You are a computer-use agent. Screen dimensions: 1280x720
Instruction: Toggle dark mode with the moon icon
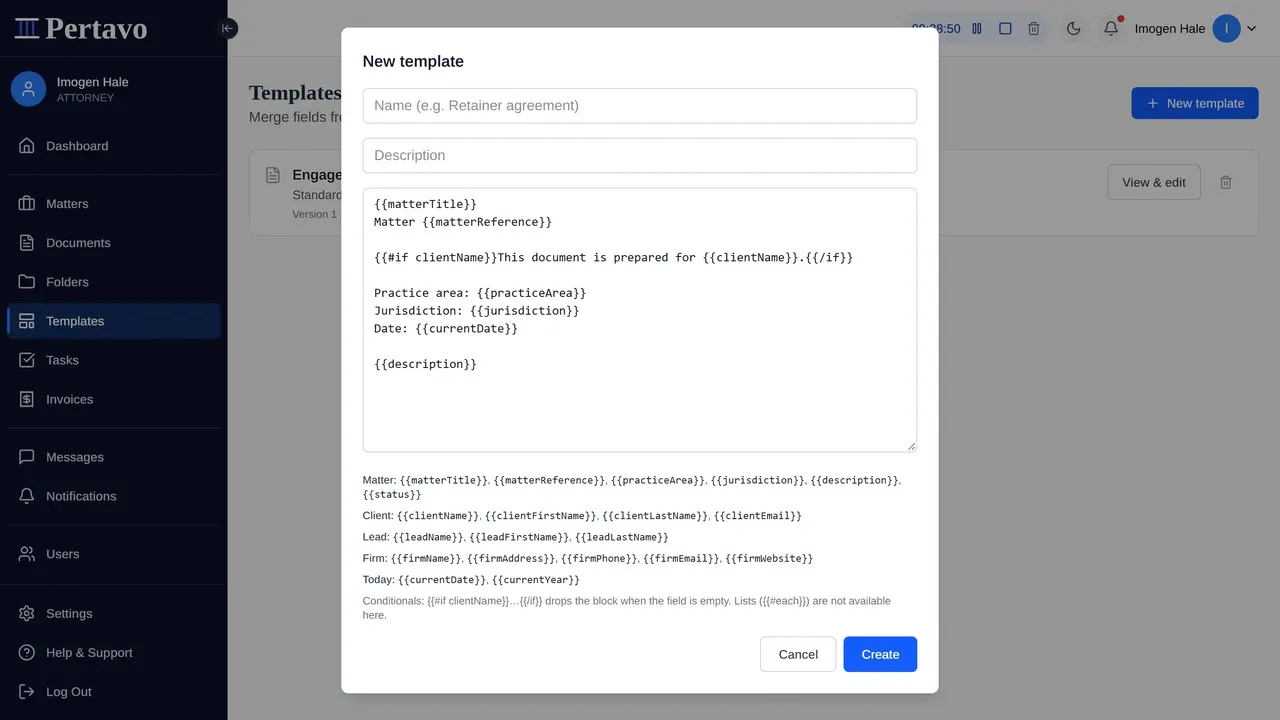coord(1074,29)
